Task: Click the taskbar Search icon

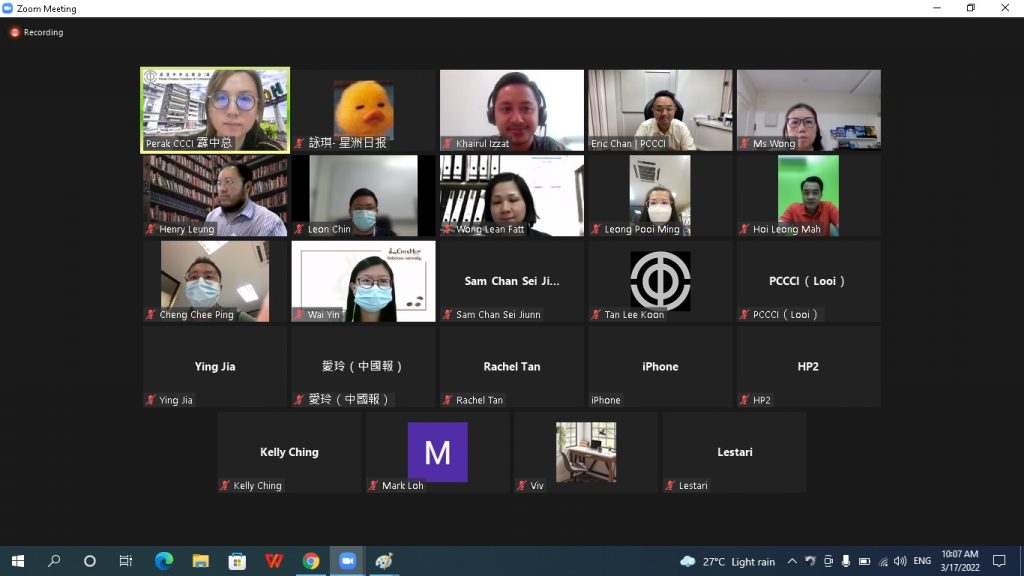Action: click(x=54, y=561)
